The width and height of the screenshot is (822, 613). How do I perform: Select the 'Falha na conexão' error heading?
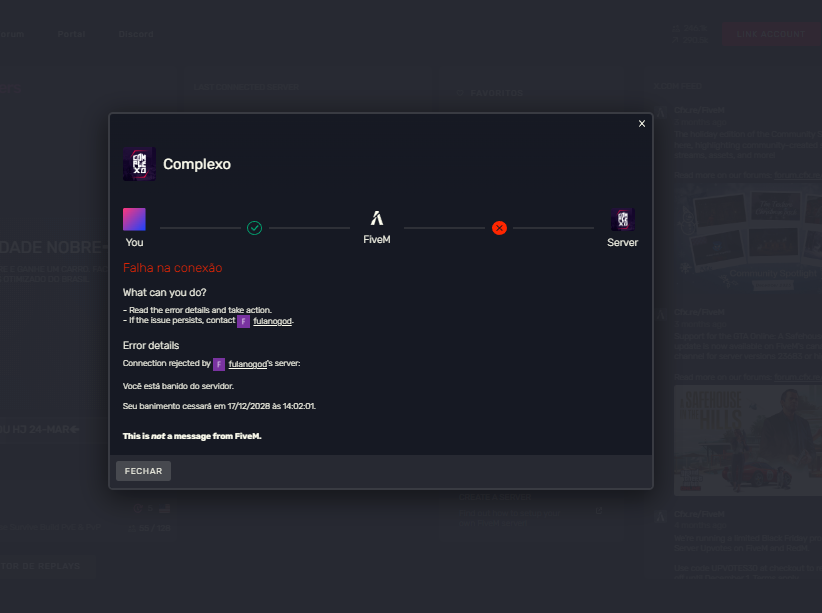click(x=172, y=268)
